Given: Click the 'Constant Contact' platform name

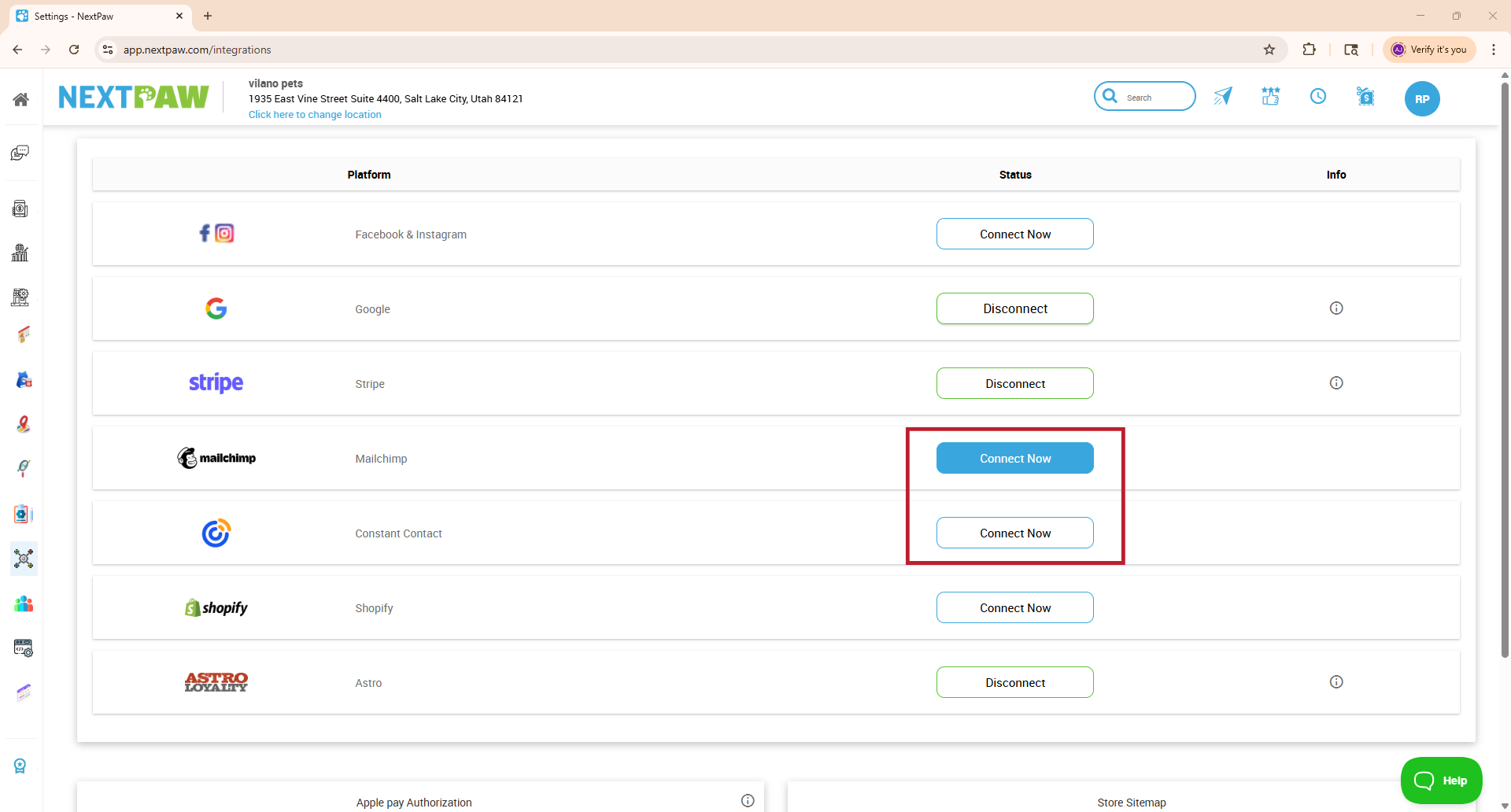Looking at the screenshot, I should point(398,533).
